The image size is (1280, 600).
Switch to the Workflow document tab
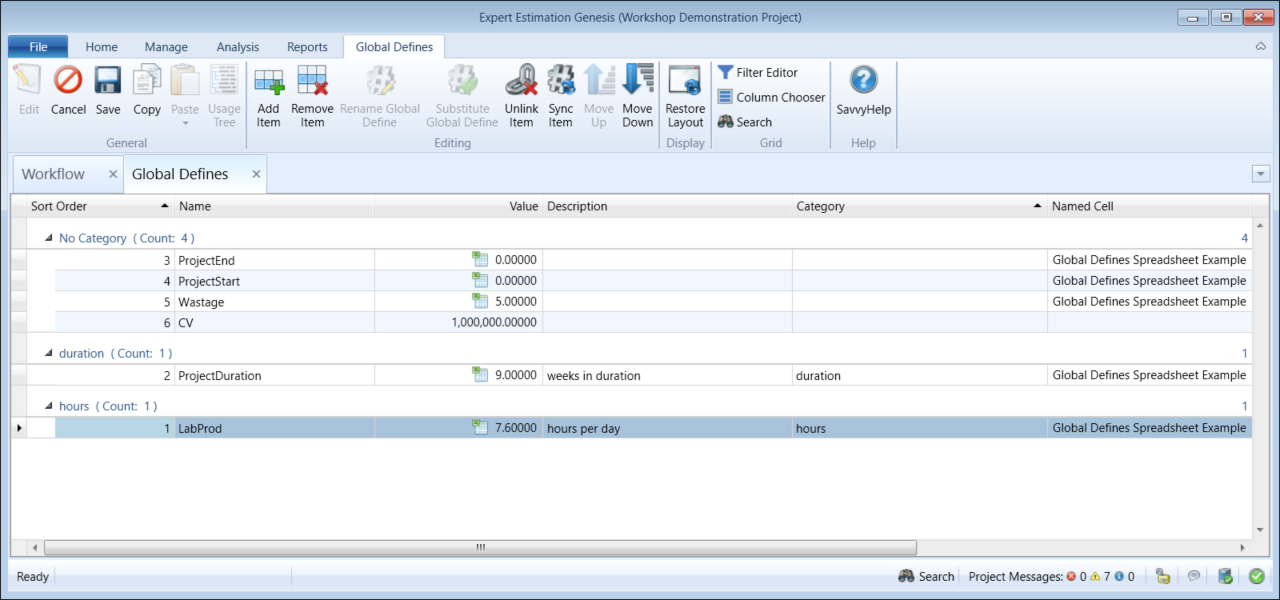point(53,174)
